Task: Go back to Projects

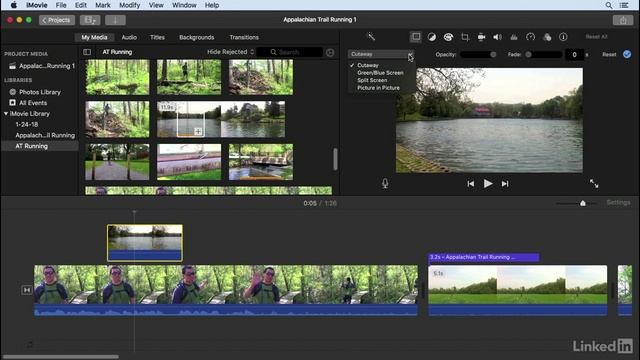Action: pos(57,20)
